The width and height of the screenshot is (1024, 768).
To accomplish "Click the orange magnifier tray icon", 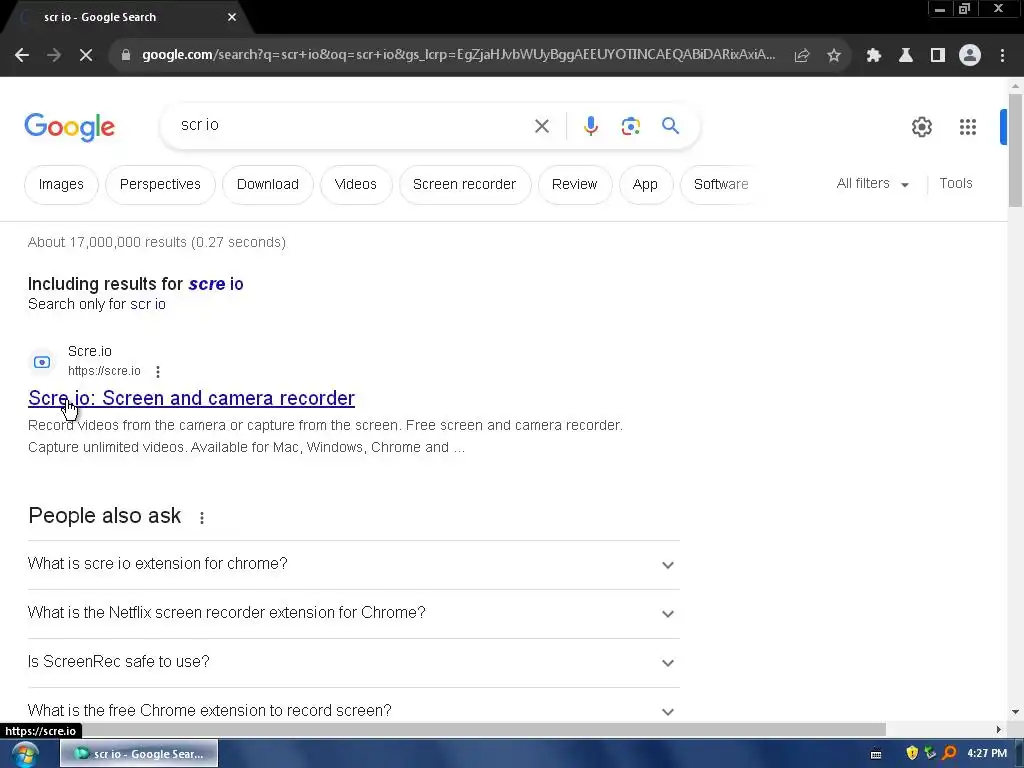I will 949,753.
